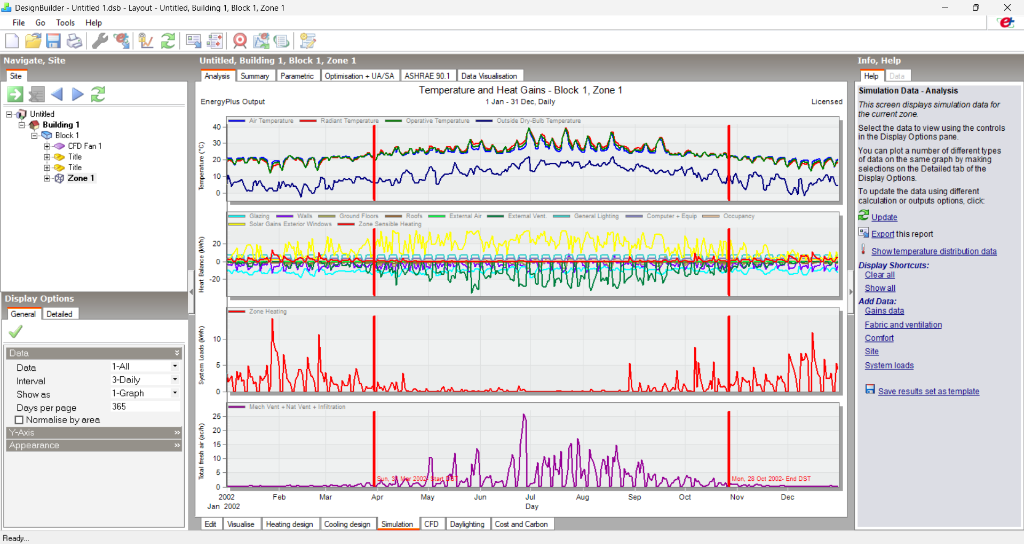The width and height of the screenshot is (1024, 544).
Task: Switch to Detailed display options tab
Action: point(59,314)
